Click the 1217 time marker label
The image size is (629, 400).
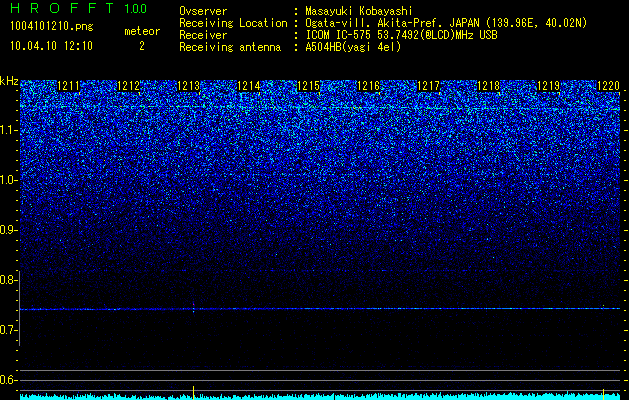coord(428,86)
